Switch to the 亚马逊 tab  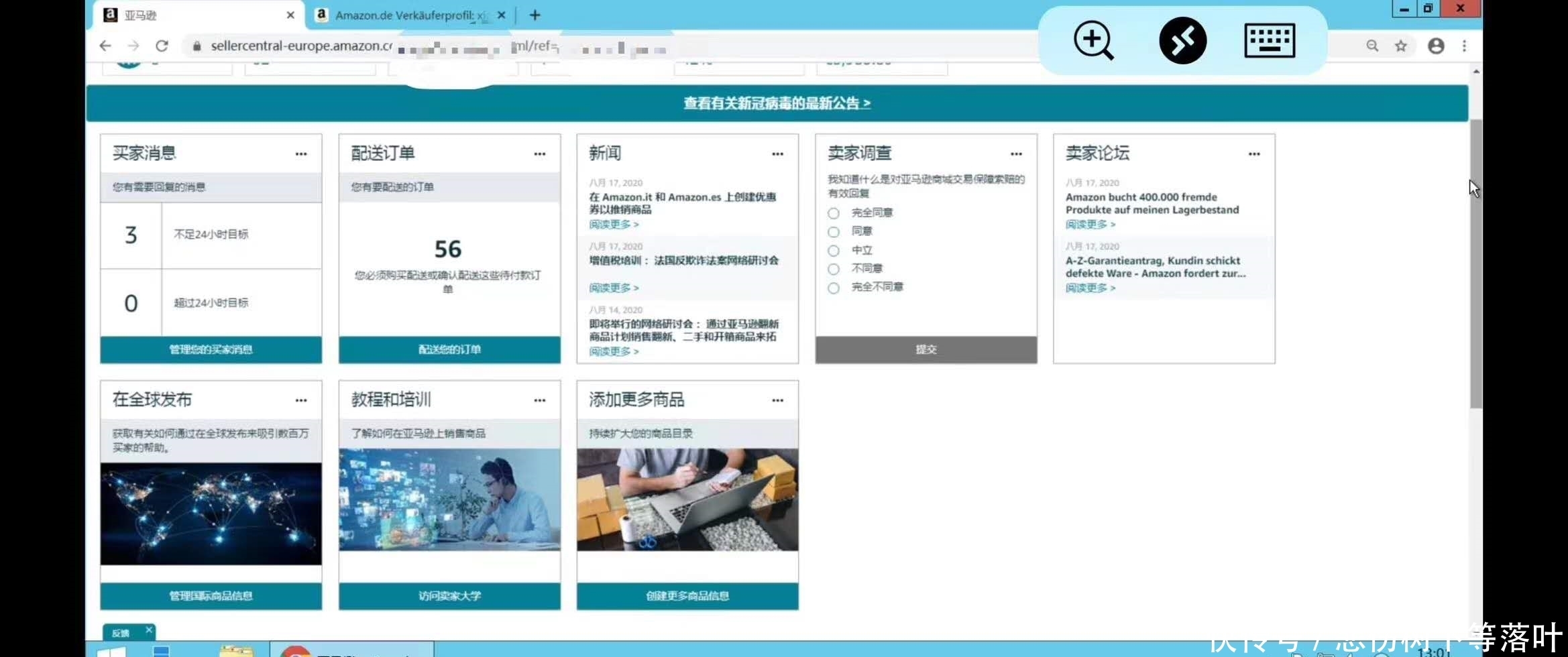(199, 15)
